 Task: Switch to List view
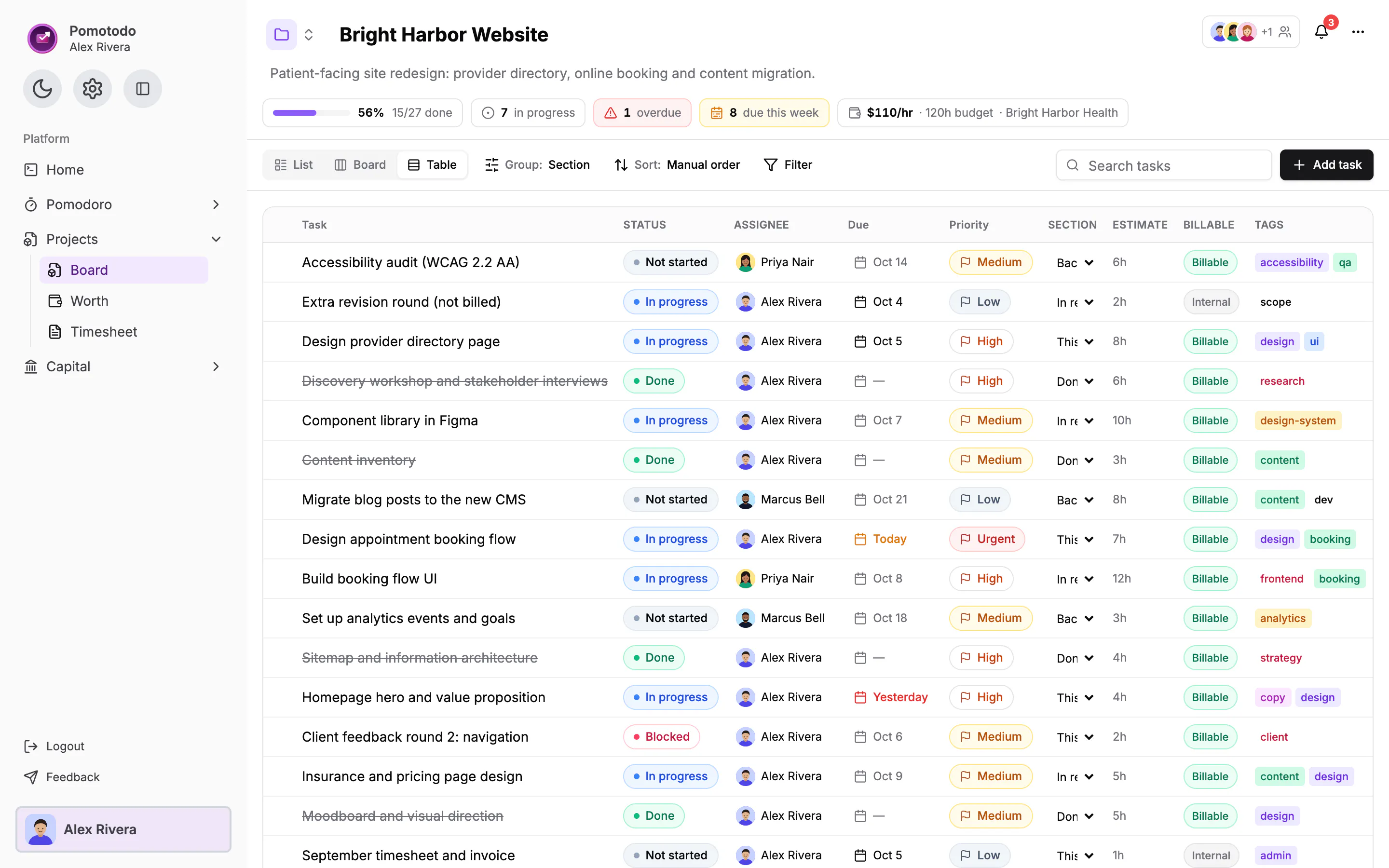[294, 165]
